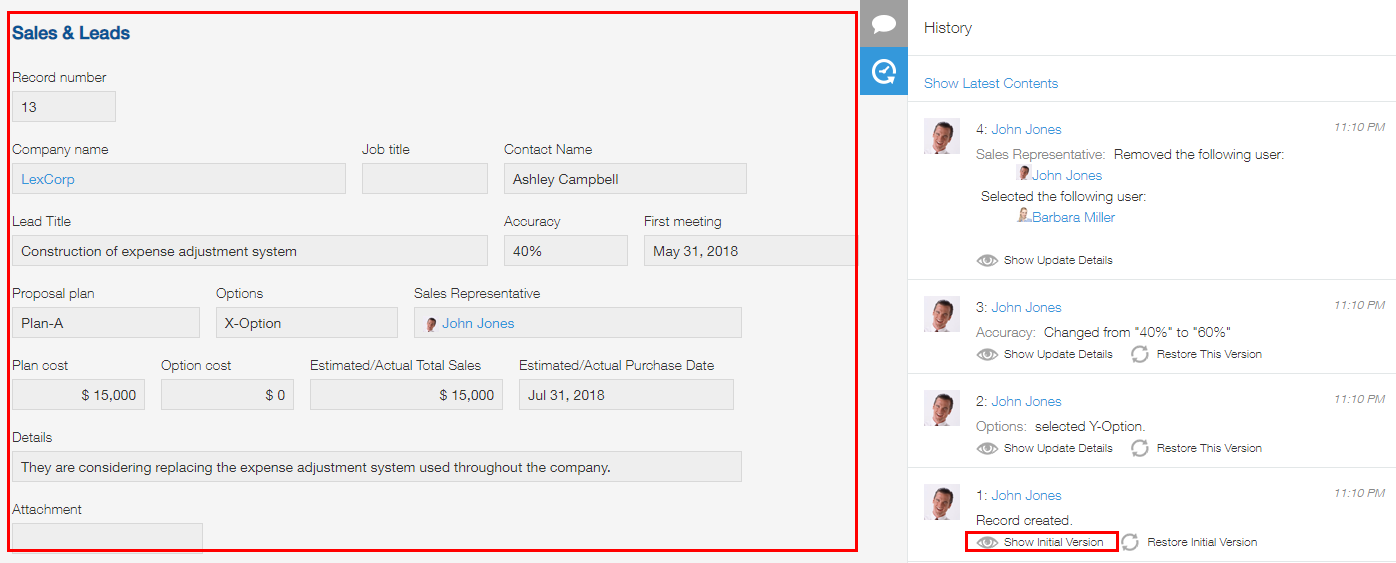
Task: Click John Jones name on version 1
Action: pyautogui.click(x=1026, y=495)
